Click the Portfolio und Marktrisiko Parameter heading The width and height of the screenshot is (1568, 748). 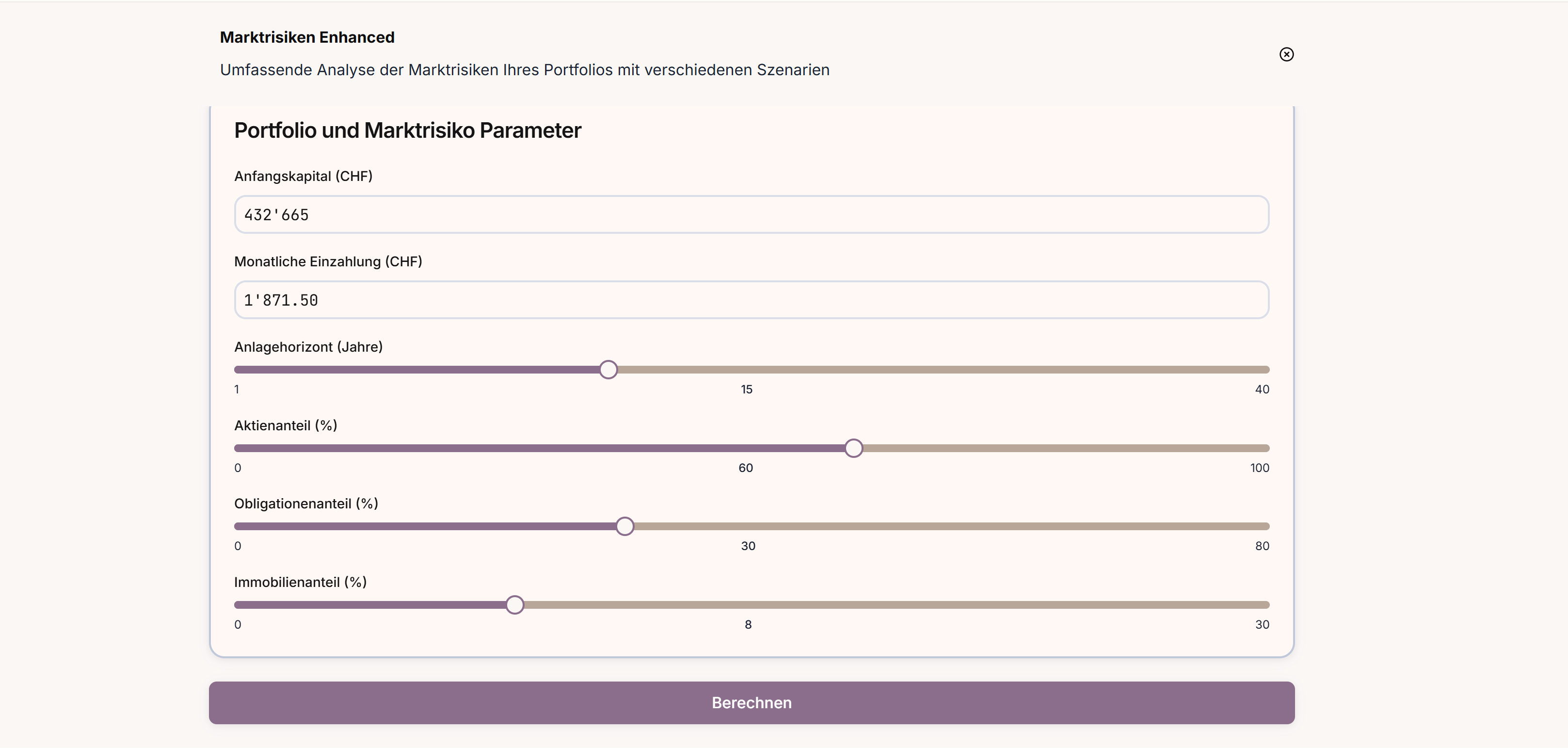[x=407, y=130]
